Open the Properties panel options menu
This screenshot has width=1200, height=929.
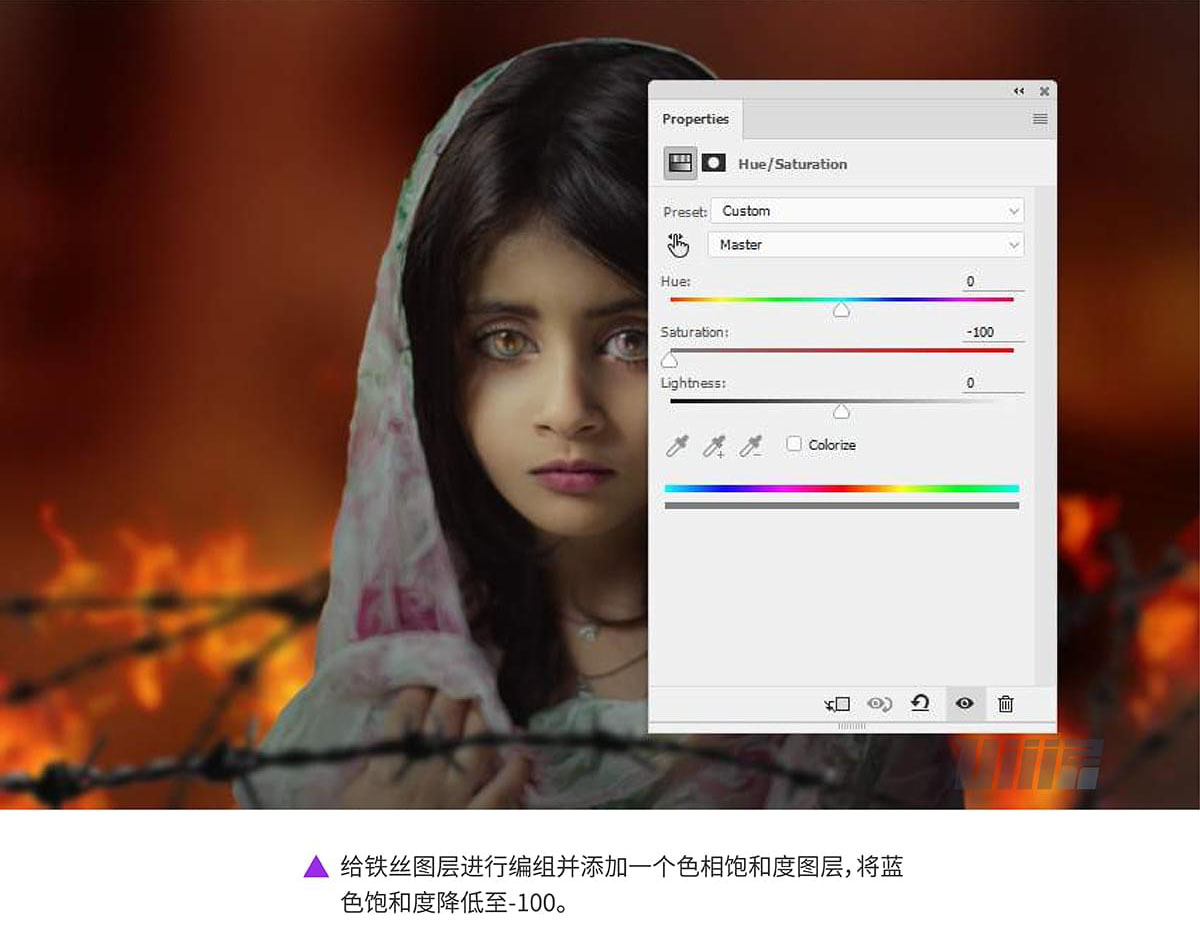pos(1040,119)
